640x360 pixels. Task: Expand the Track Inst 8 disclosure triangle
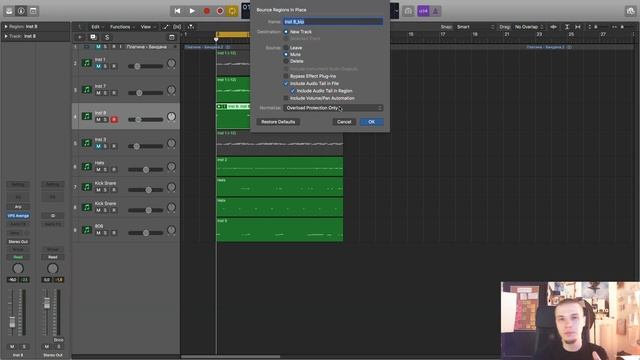tap(6, 36)
